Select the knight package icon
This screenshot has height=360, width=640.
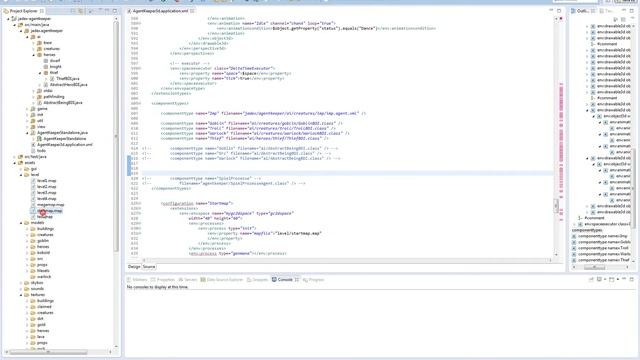click(46, 67)
